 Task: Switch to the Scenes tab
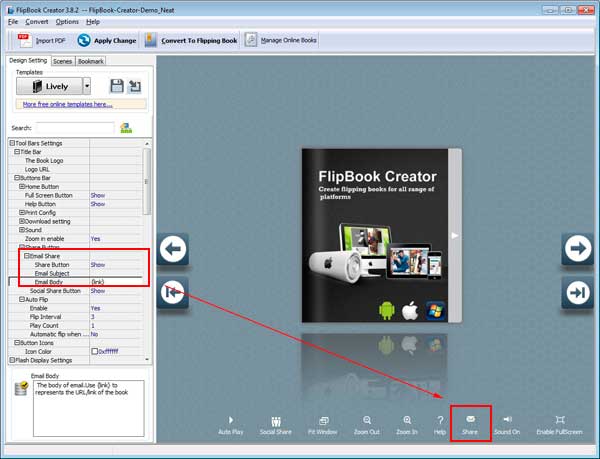tap(62, 61)
